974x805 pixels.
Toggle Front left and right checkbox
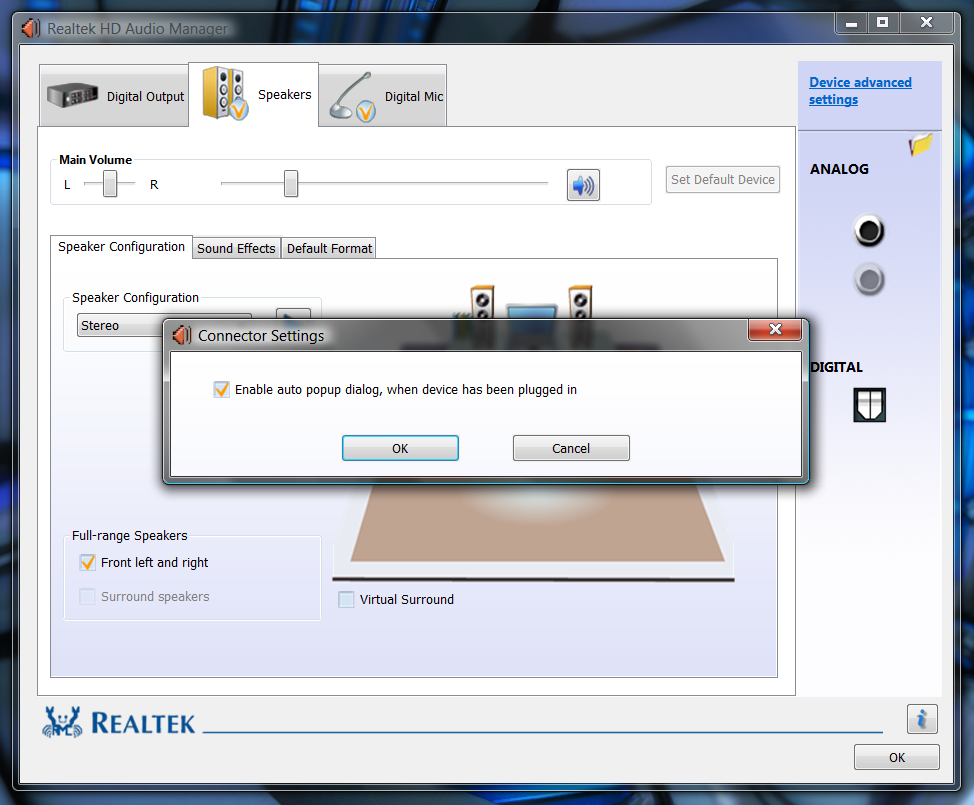pos(88,563)
